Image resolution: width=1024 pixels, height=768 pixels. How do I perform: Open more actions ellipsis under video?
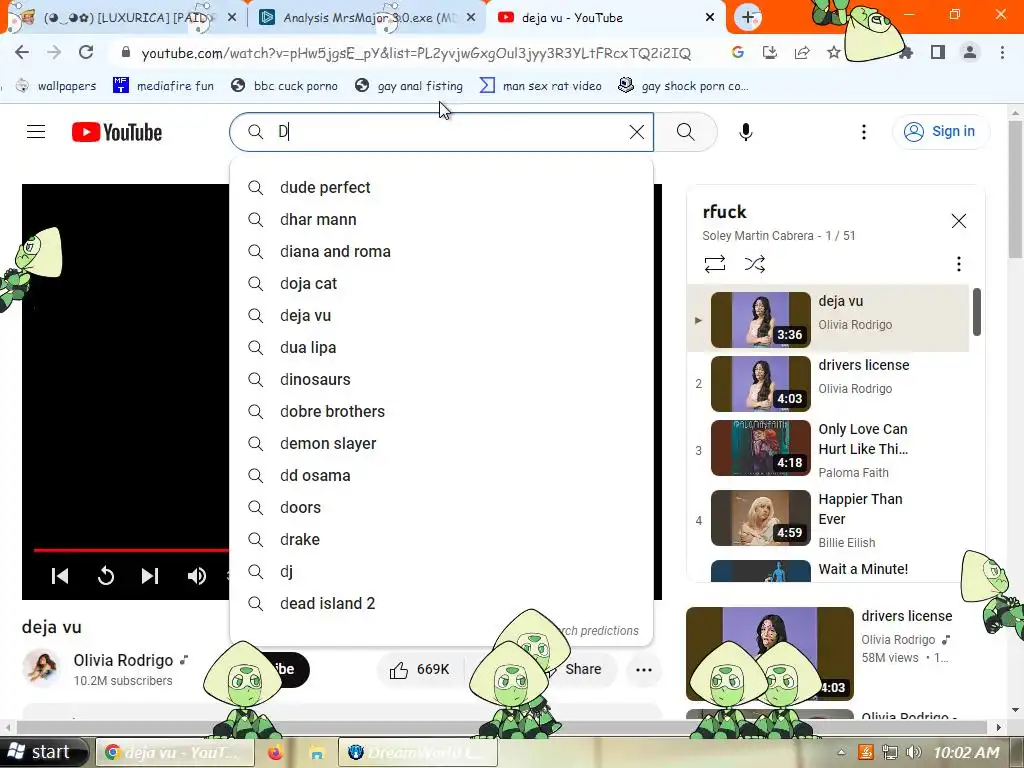tap(644, 669)
